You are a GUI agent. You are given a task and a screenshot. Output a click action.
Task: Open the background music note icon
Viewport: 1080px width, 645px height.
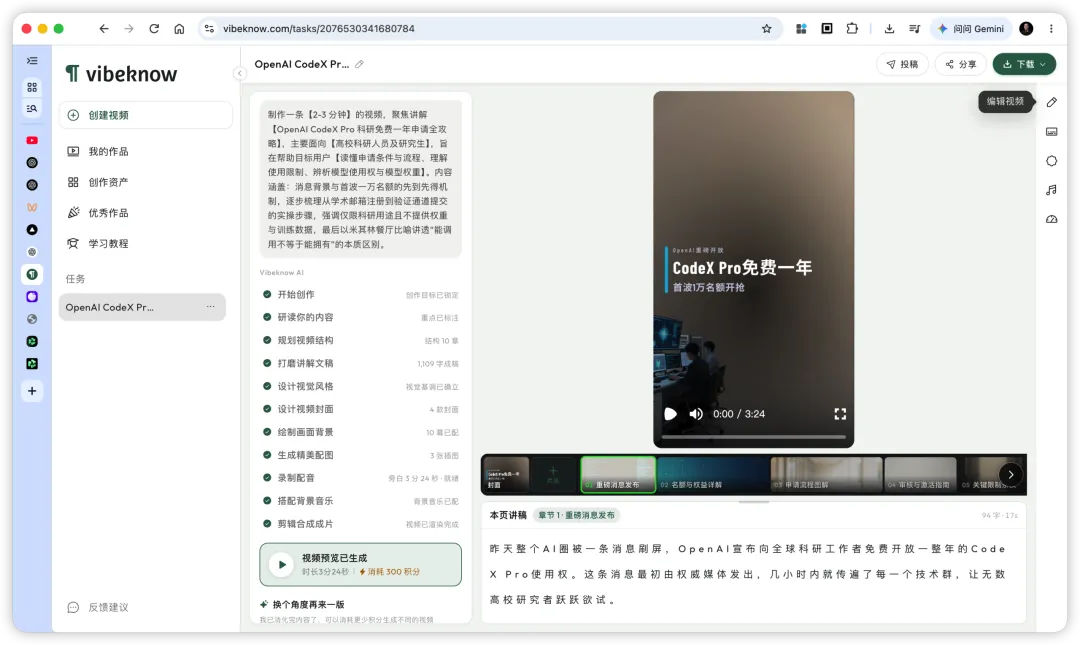[x=1051, y=190]
